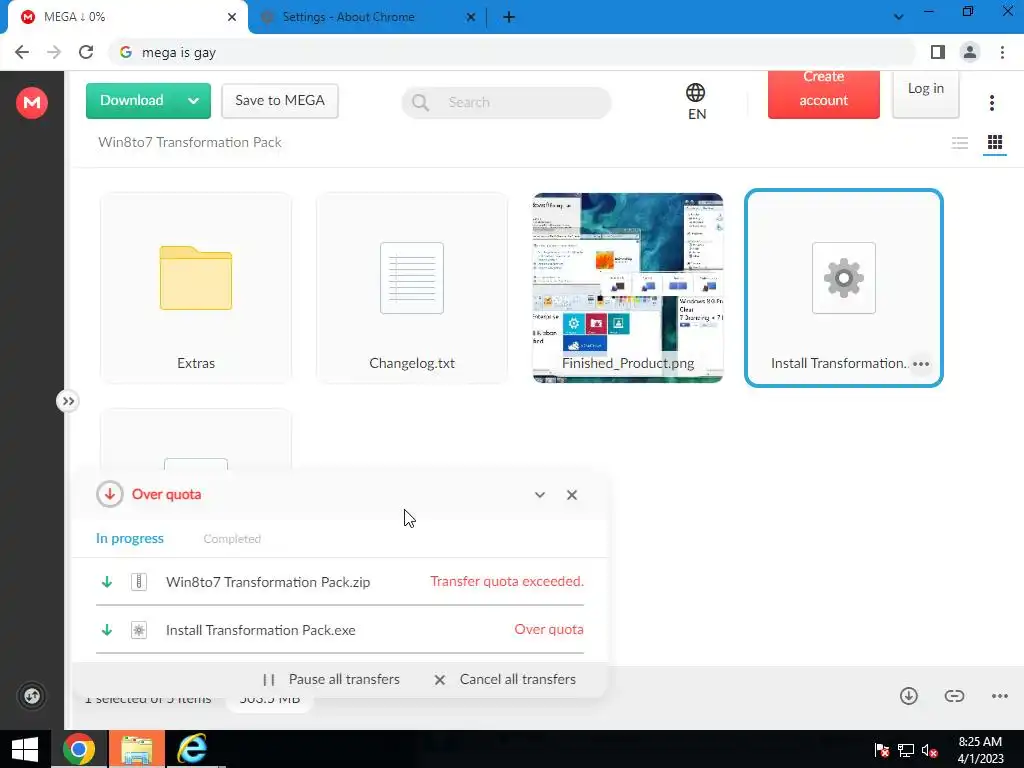Reload the page in Chrome

pos(86,52)
